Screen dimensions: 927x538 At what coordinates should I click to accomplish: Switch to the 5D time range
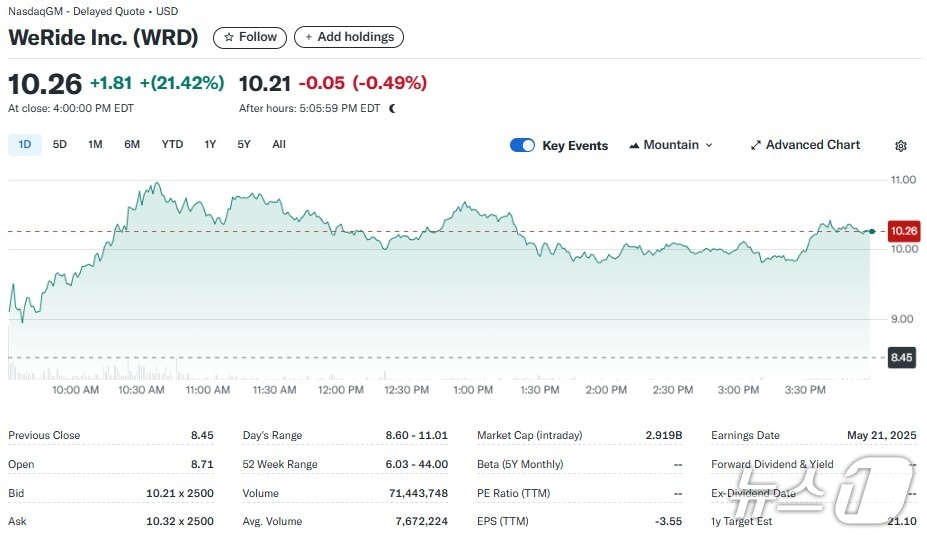(60, 144)
